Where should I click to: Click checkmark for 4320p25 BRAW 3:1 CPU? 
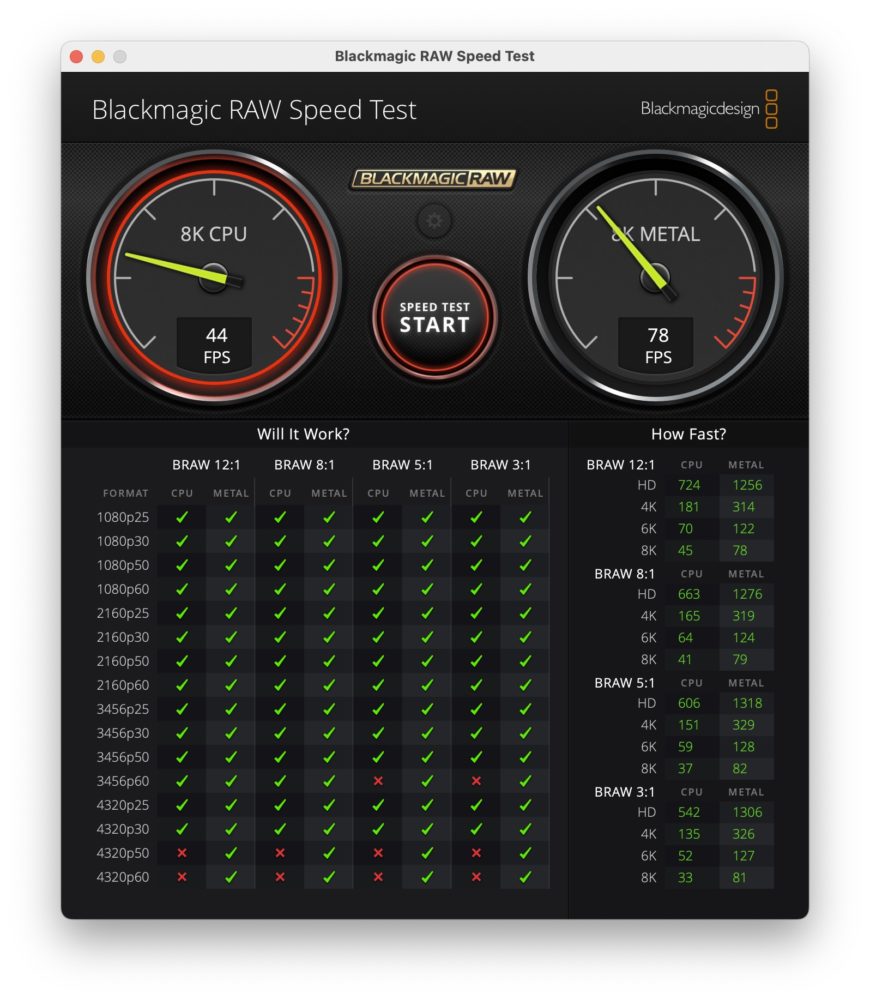476,805
